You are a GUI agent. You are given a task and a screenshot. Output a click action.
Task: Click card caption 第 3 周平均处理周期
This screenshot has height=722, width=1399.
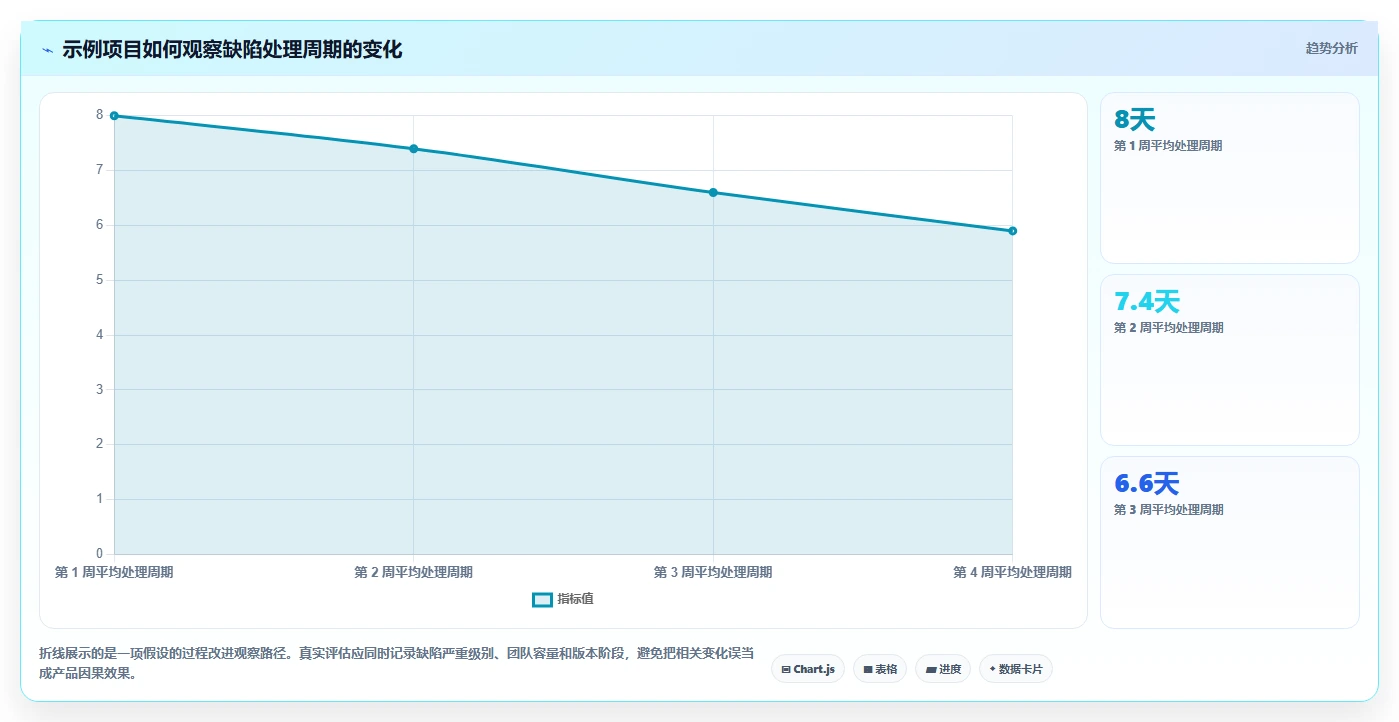[1168, 510]
